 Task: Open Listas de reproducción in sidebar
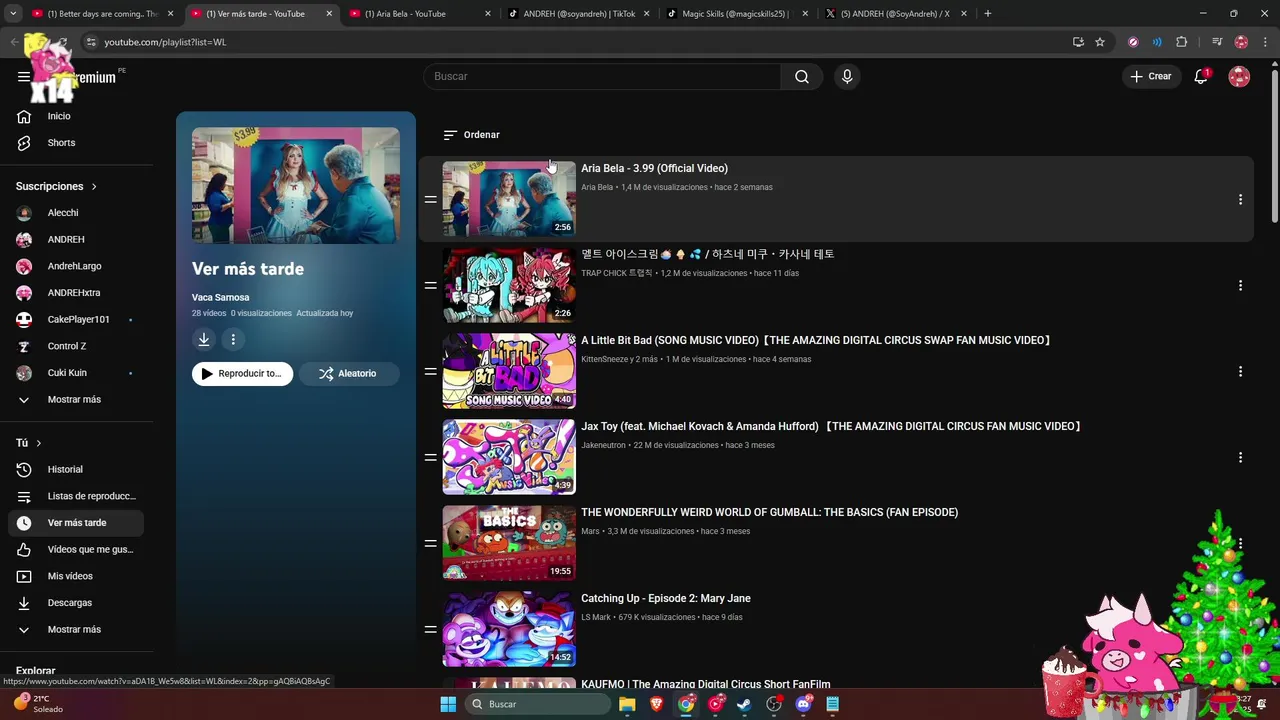click(x=76, y=497)
